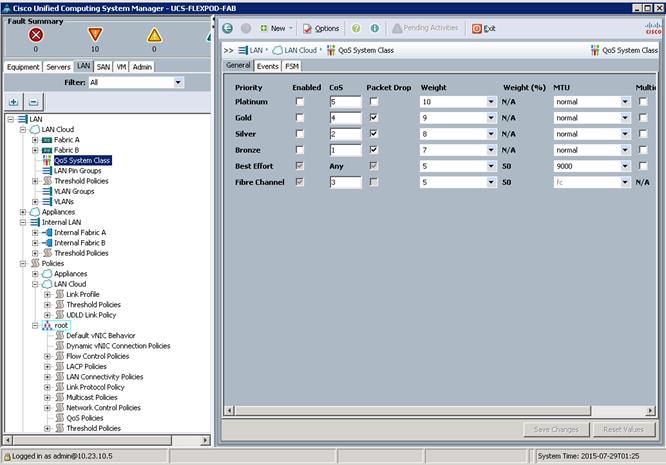Click the Platinum CoS input field
666x465 pixels.
pos(345,102)
